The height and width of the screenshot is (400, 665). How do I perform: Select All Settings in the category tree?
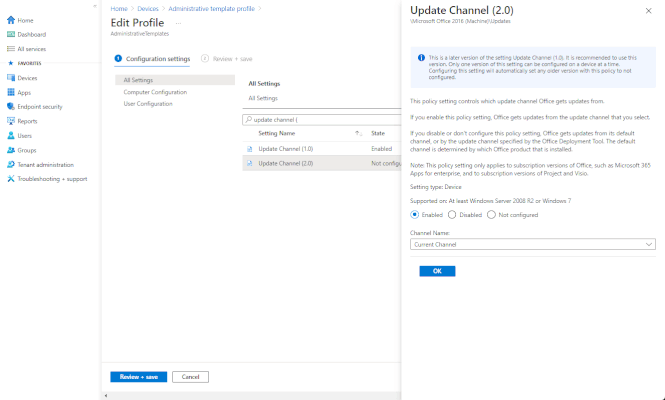tap(175, 80)
